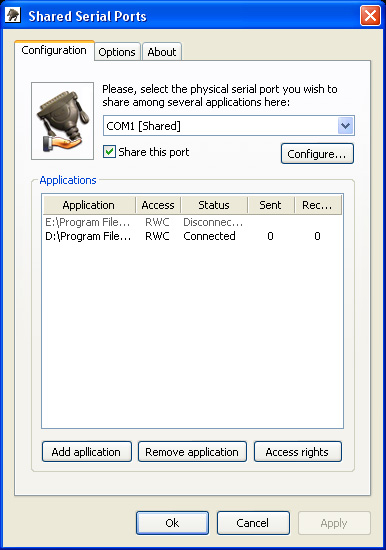Select the D:\Program File... application row

tap(192, 236)
